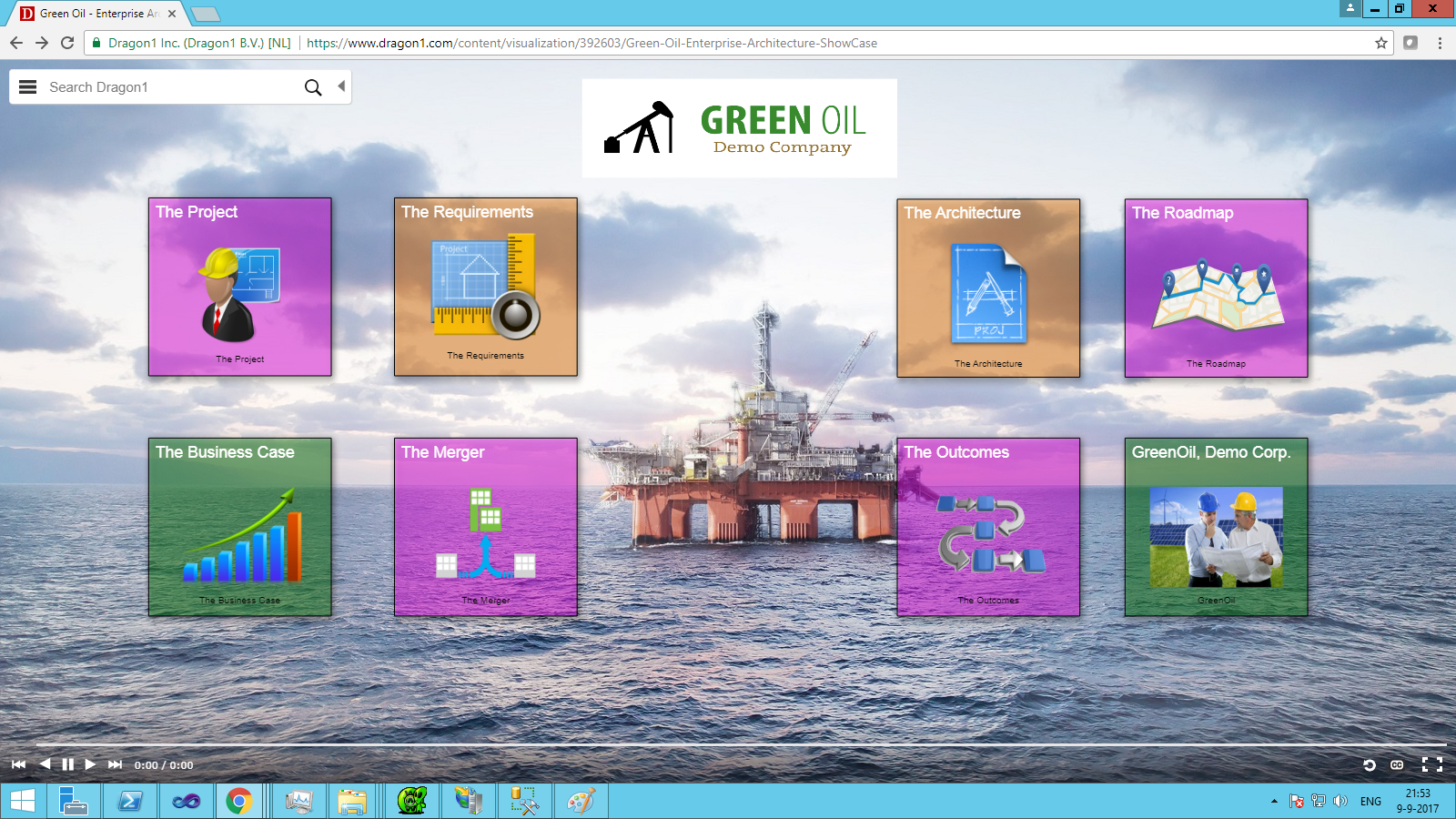The image size is (1456, 819).
Task: Click the magnifier search icon
Action: click(313, 87)
